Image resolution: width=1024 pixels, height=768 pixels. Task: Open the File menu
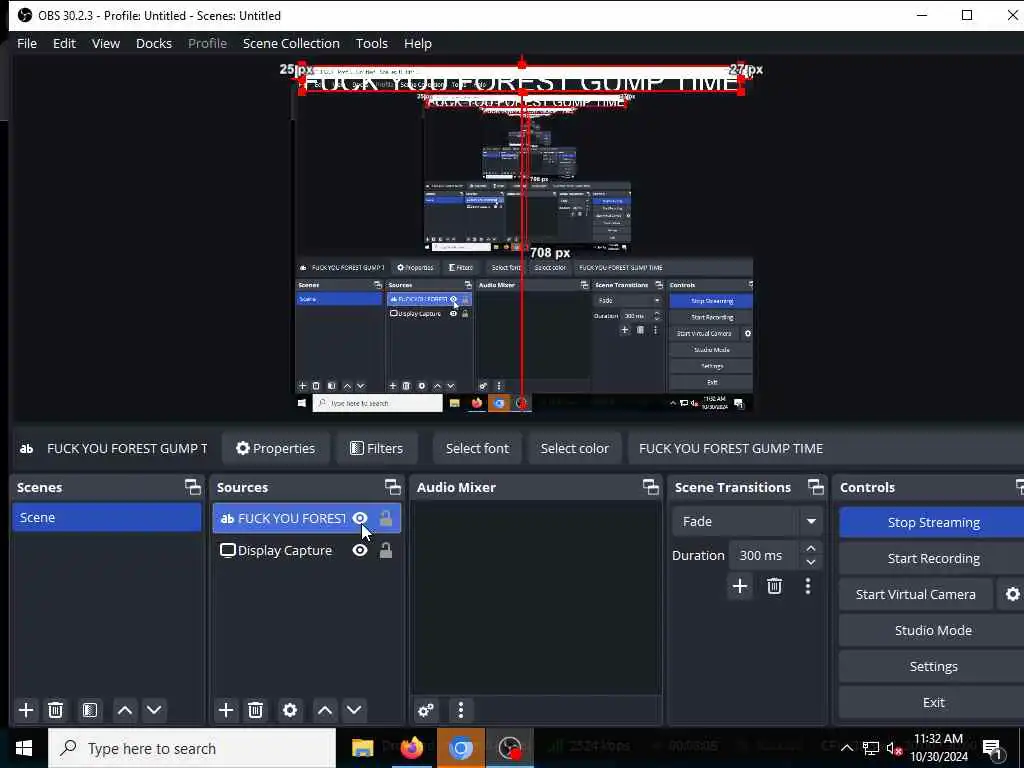(x=27, y=43)
